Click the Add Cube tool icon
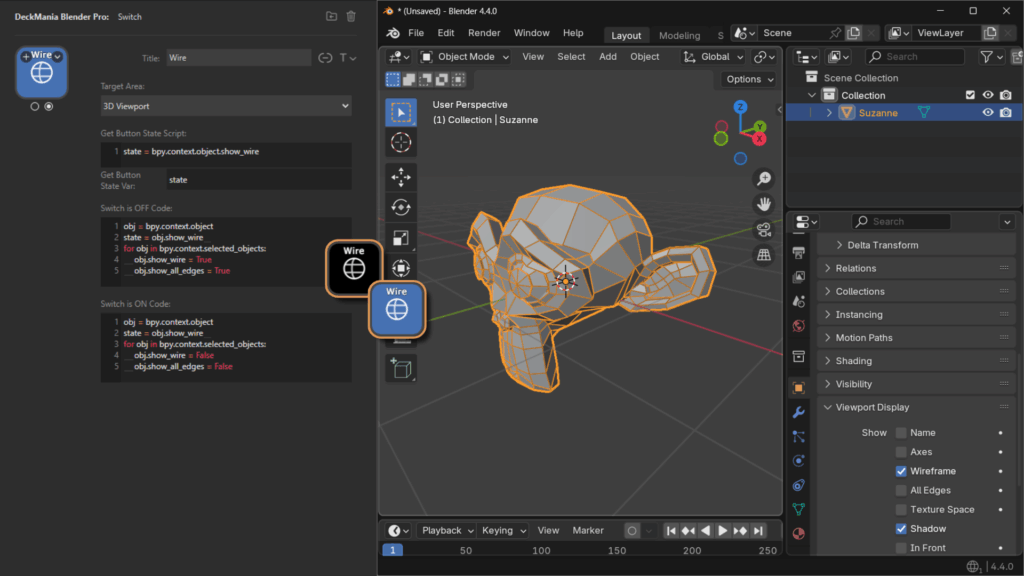 click(x=401, y=369)
